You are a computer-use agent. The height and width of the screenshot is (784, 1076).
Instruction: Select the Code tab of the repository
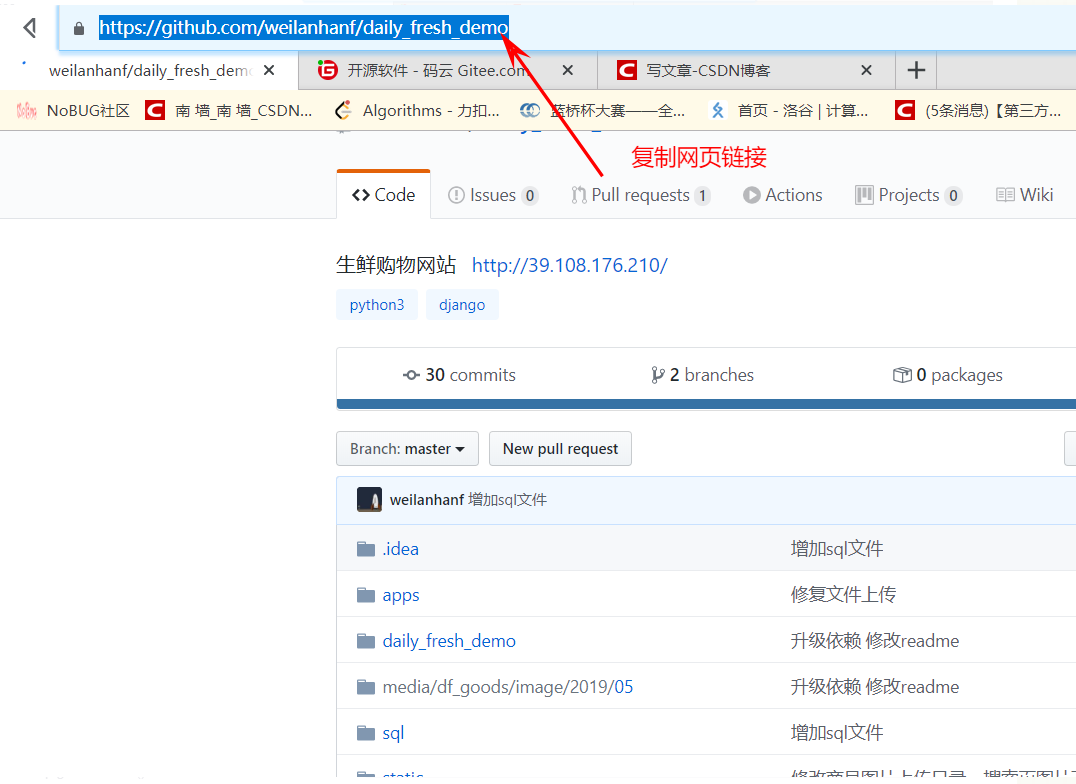(383, 193)
